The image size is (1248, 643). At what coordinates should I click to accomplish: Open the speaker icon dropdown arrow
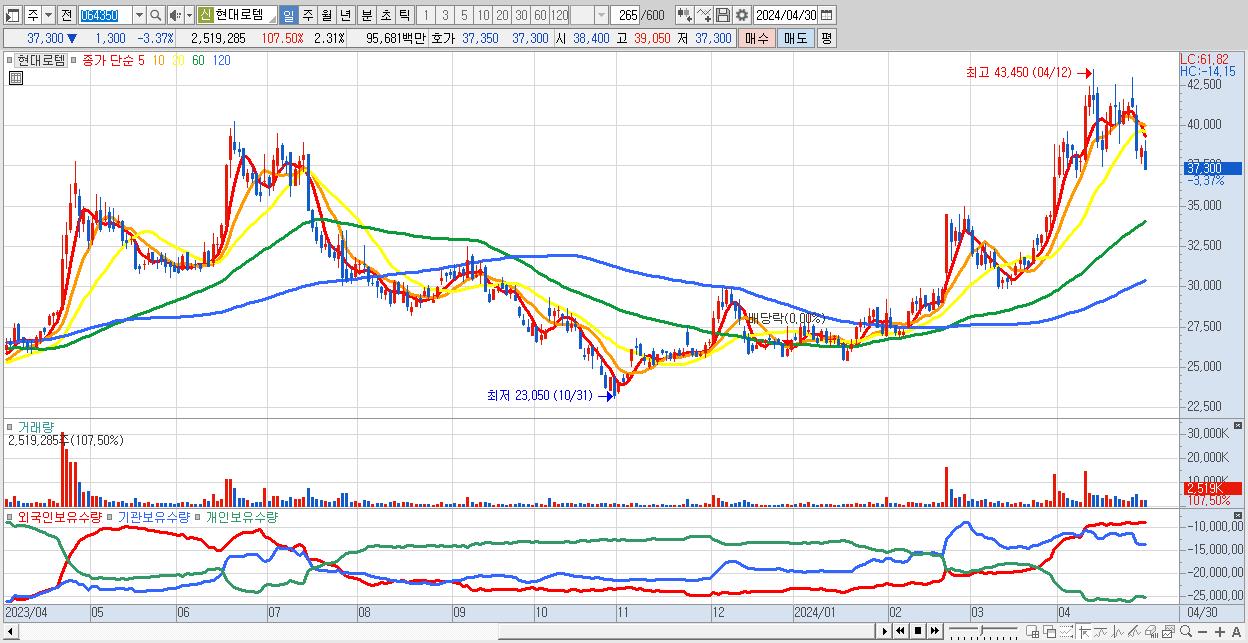(189, 16)
